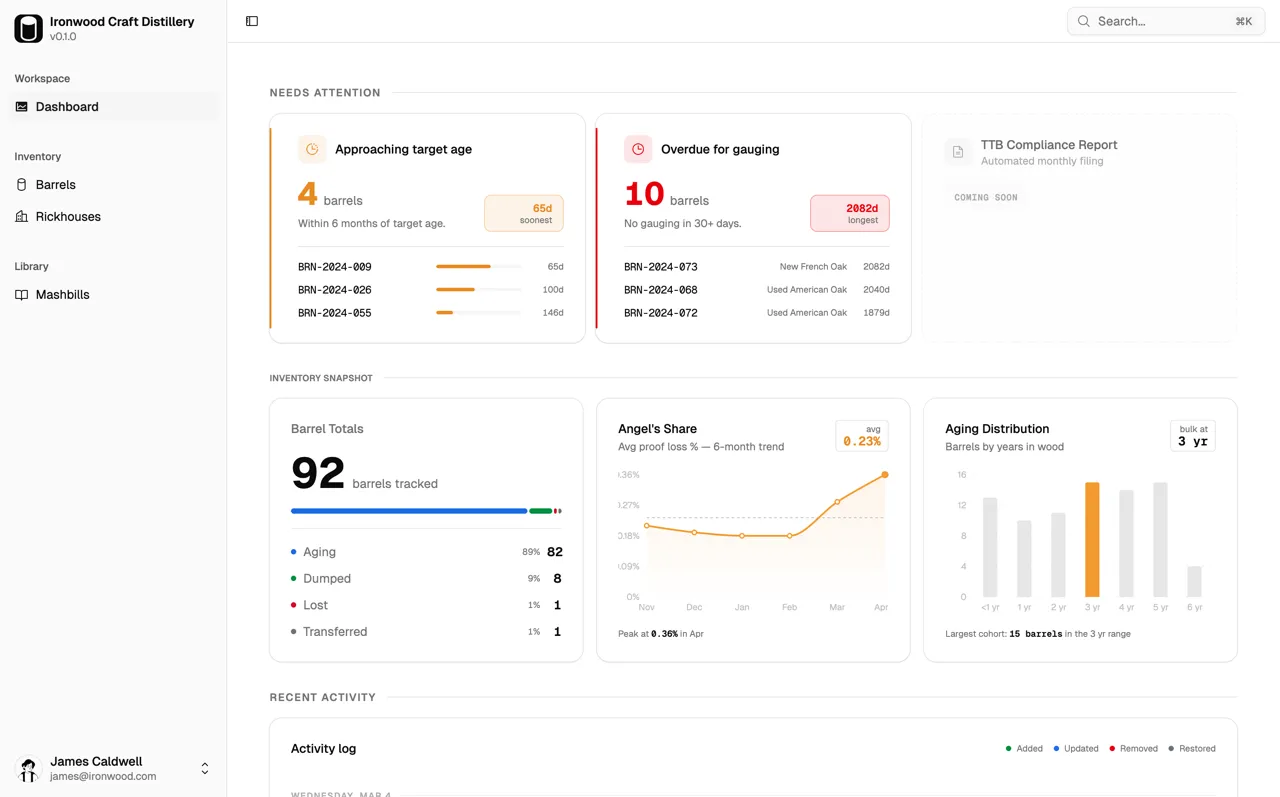Collapse the sidebar using the panel icon
The image size is (1280, 797).
click(251, 20)
